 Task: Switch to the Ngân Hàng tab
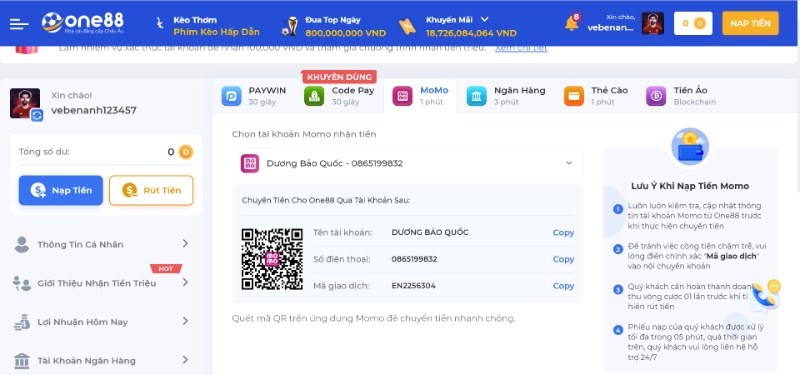point(506,95)
